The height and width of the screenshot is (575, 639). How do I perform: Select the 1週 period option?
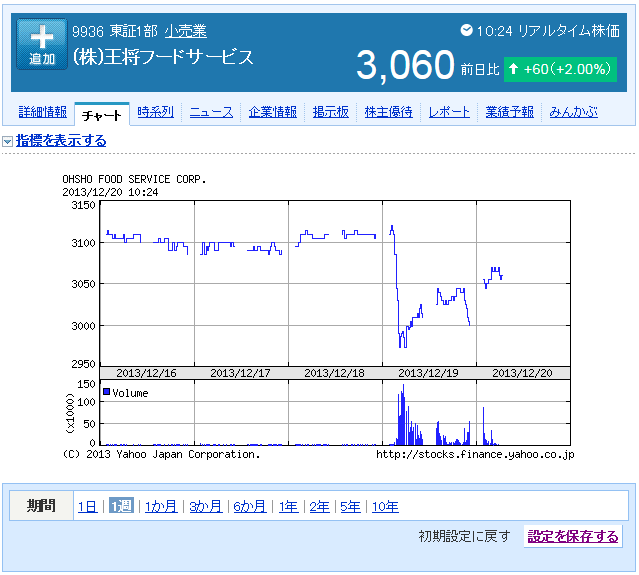click(121, 506)
